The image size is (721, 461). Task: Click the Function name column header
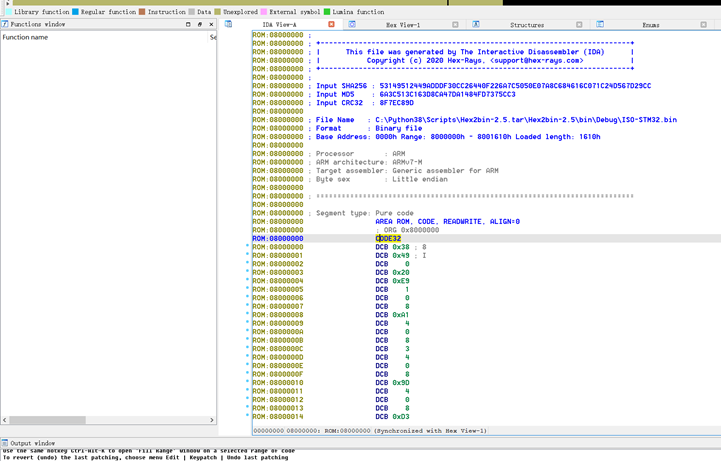coord(26,37)
